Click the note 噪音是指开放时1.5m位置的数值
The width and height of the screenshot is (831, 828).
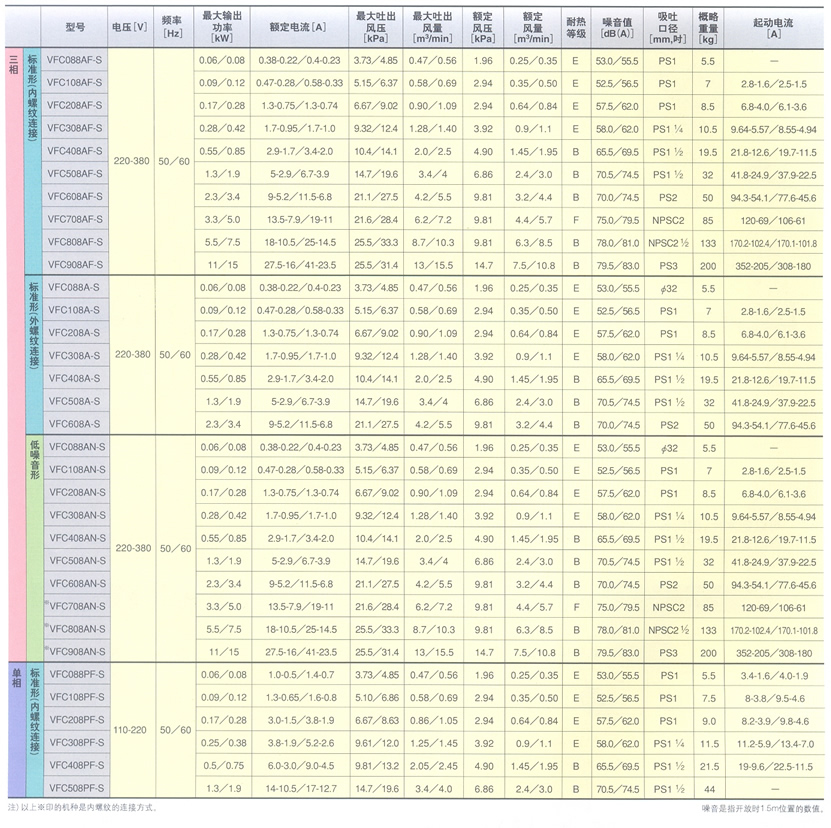pyautogui.click(x=762, y=809)
